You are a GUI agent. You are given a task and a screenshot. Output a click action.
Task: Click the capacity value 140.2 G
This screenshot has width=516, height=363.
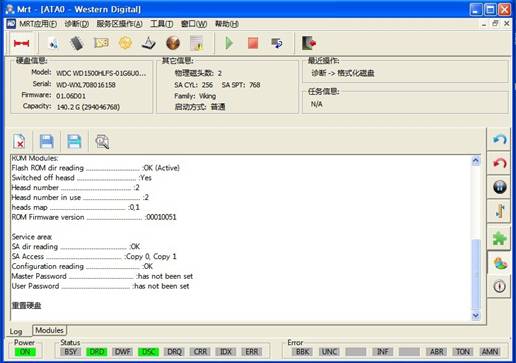(x=88, y=107)
